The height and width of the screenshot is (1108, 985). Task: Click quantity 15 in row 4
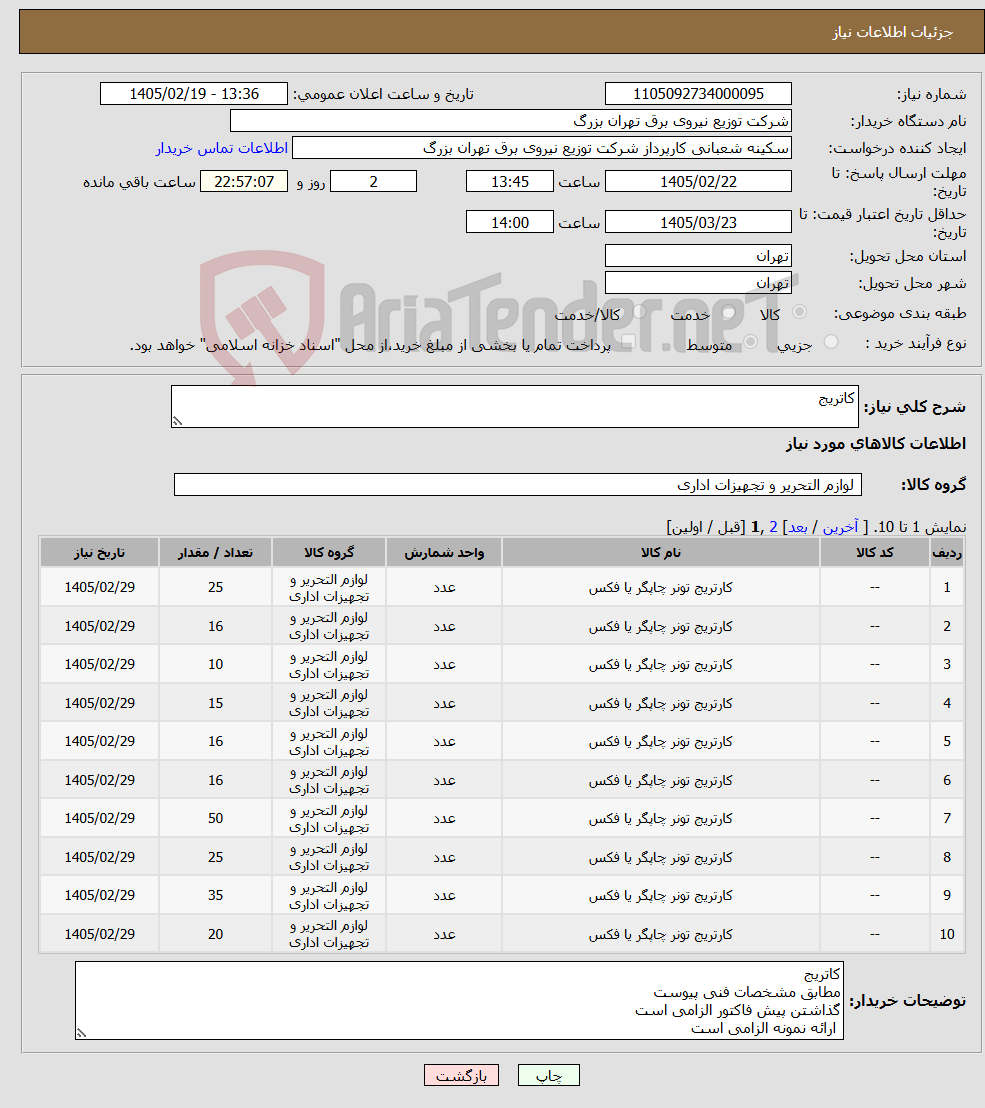pos(216,703)
